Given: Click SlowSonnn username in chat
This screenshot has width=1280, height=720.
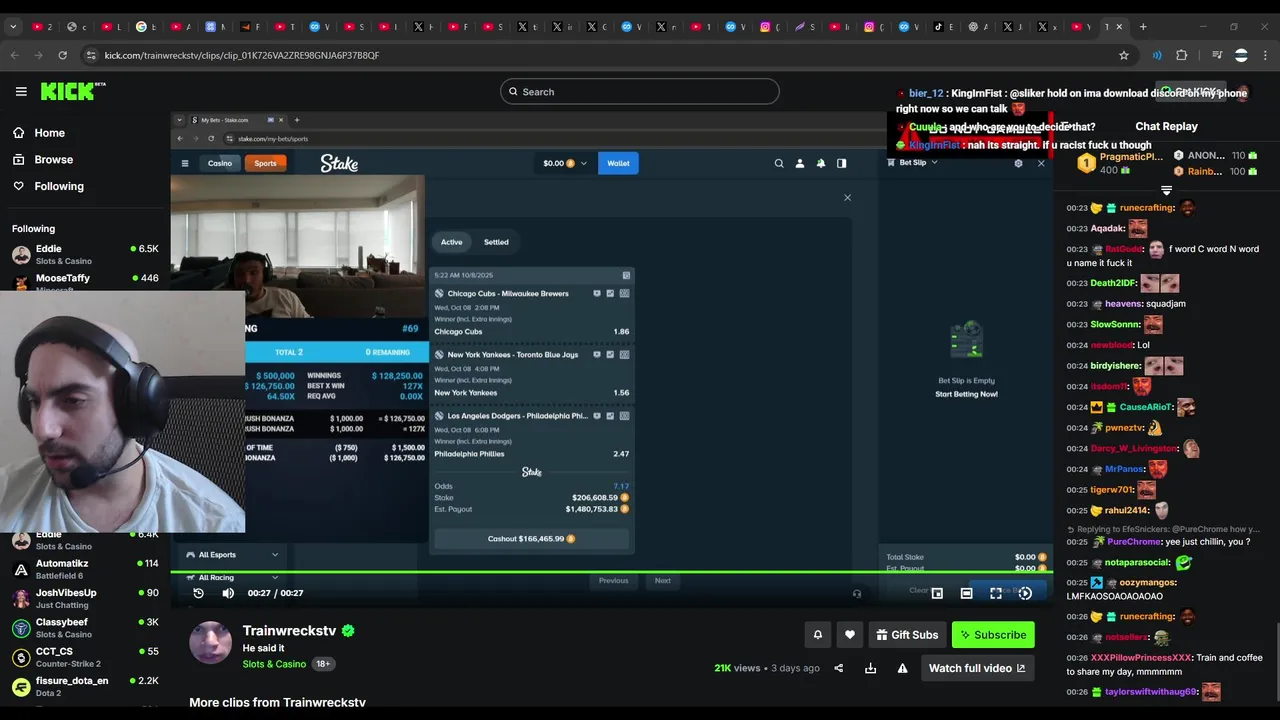Looking at the screenshot, I should coord(1115,325).
